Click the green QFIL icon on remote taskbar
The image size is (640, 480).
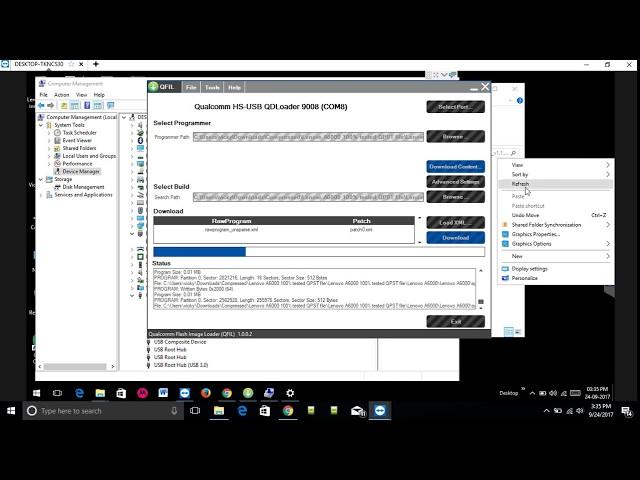click(248, 393)
